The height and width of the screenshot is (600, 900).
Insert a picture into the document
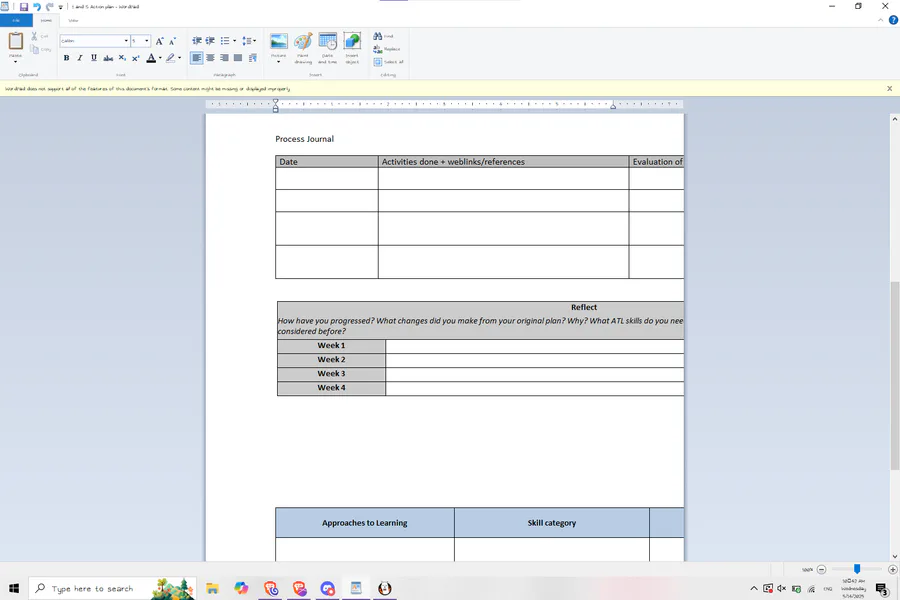[x=278, y=41]
